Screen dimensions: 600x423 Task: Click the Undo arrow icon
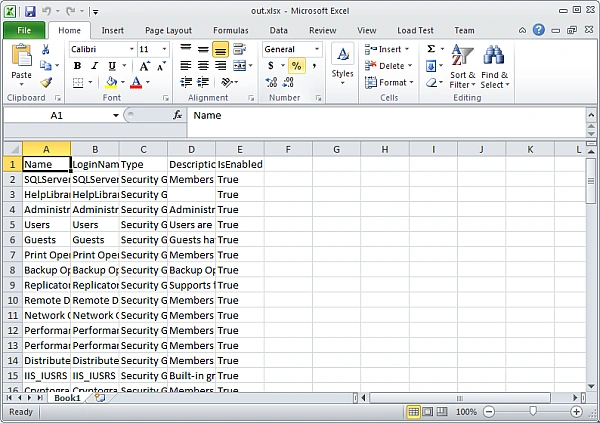point(46,11)
